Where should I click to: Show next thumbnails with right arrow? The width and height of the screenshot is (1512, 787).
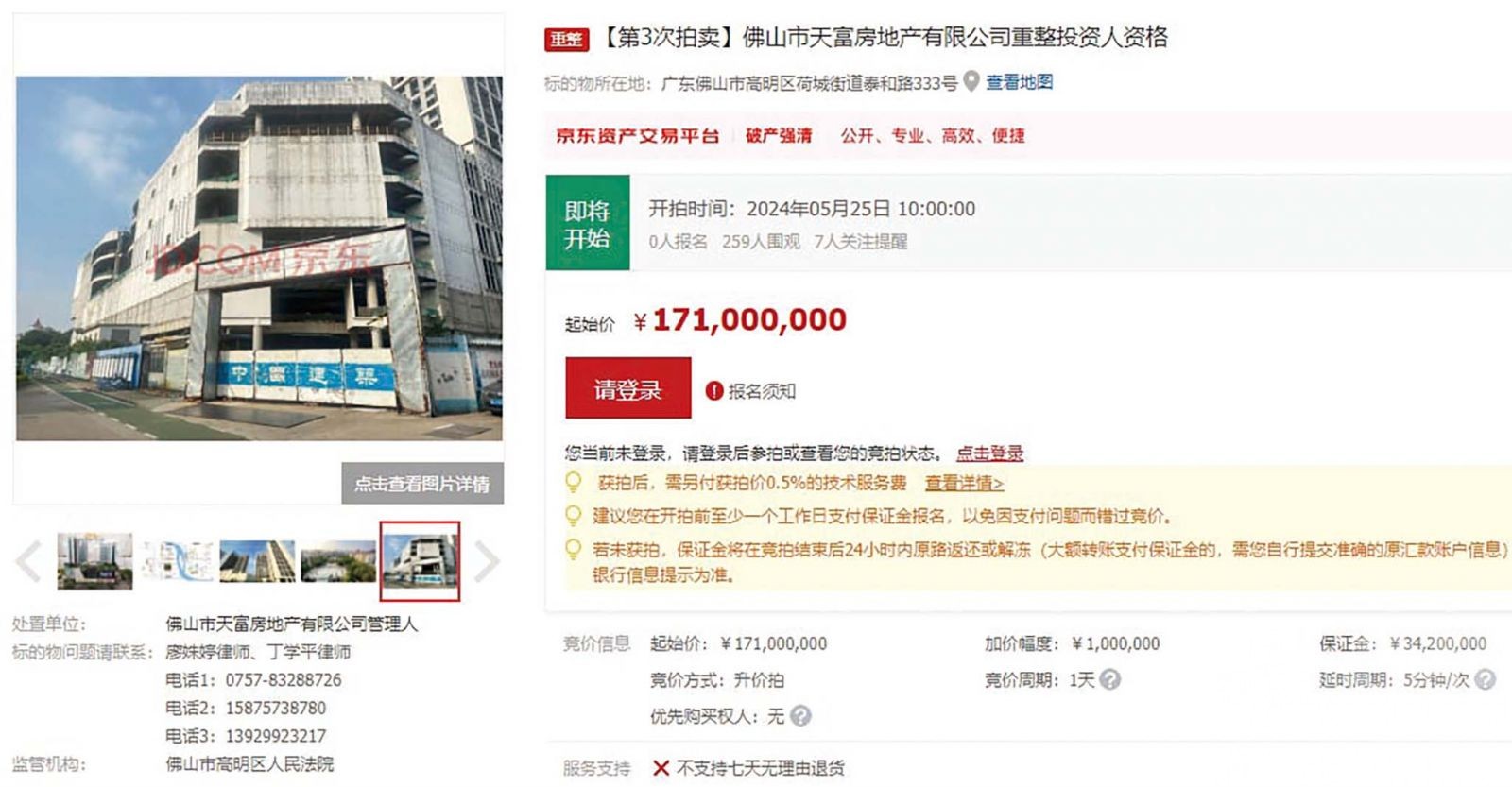(486, 561)
